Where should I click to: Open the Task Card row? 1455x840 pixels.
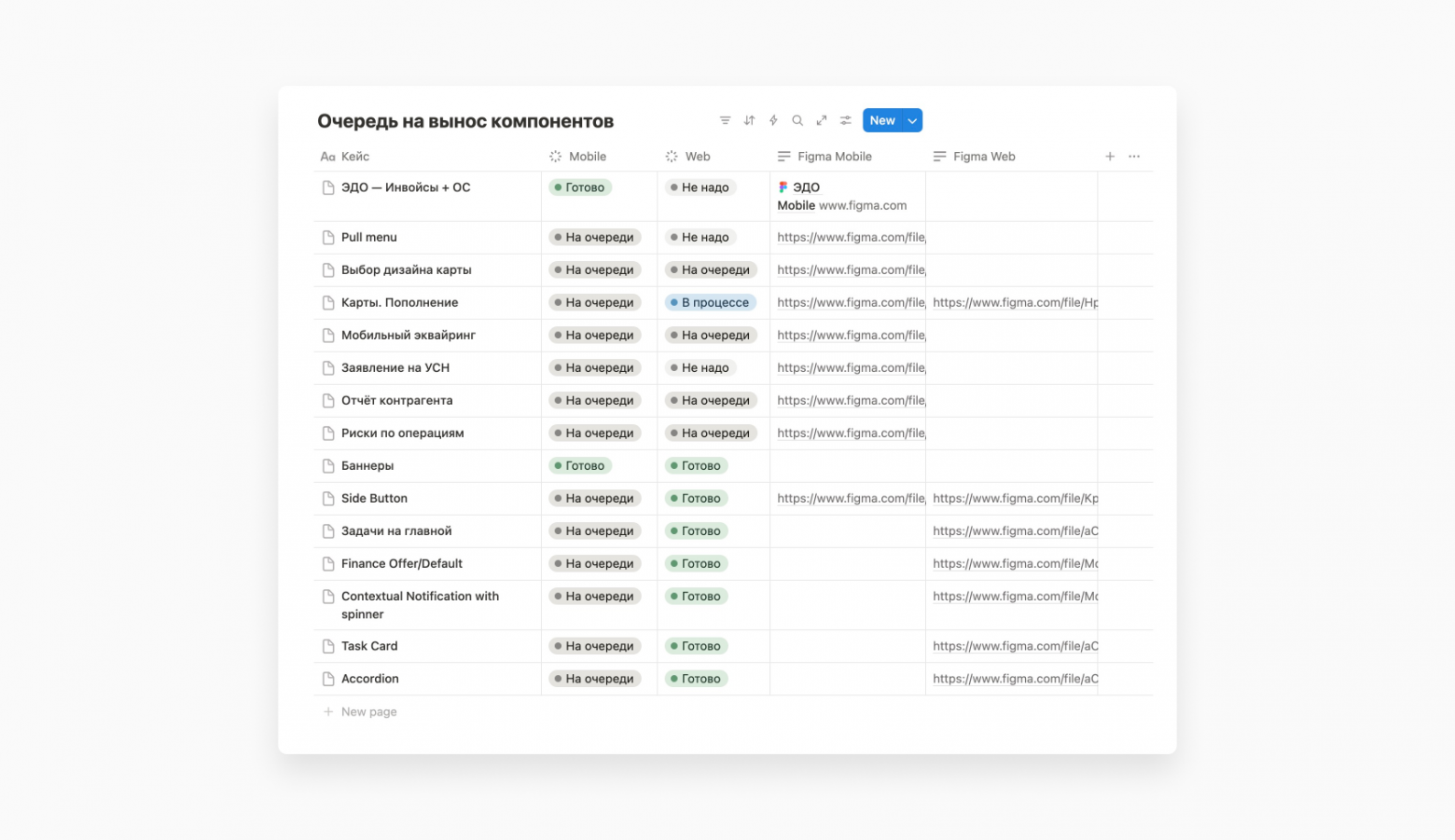point(369,646)
